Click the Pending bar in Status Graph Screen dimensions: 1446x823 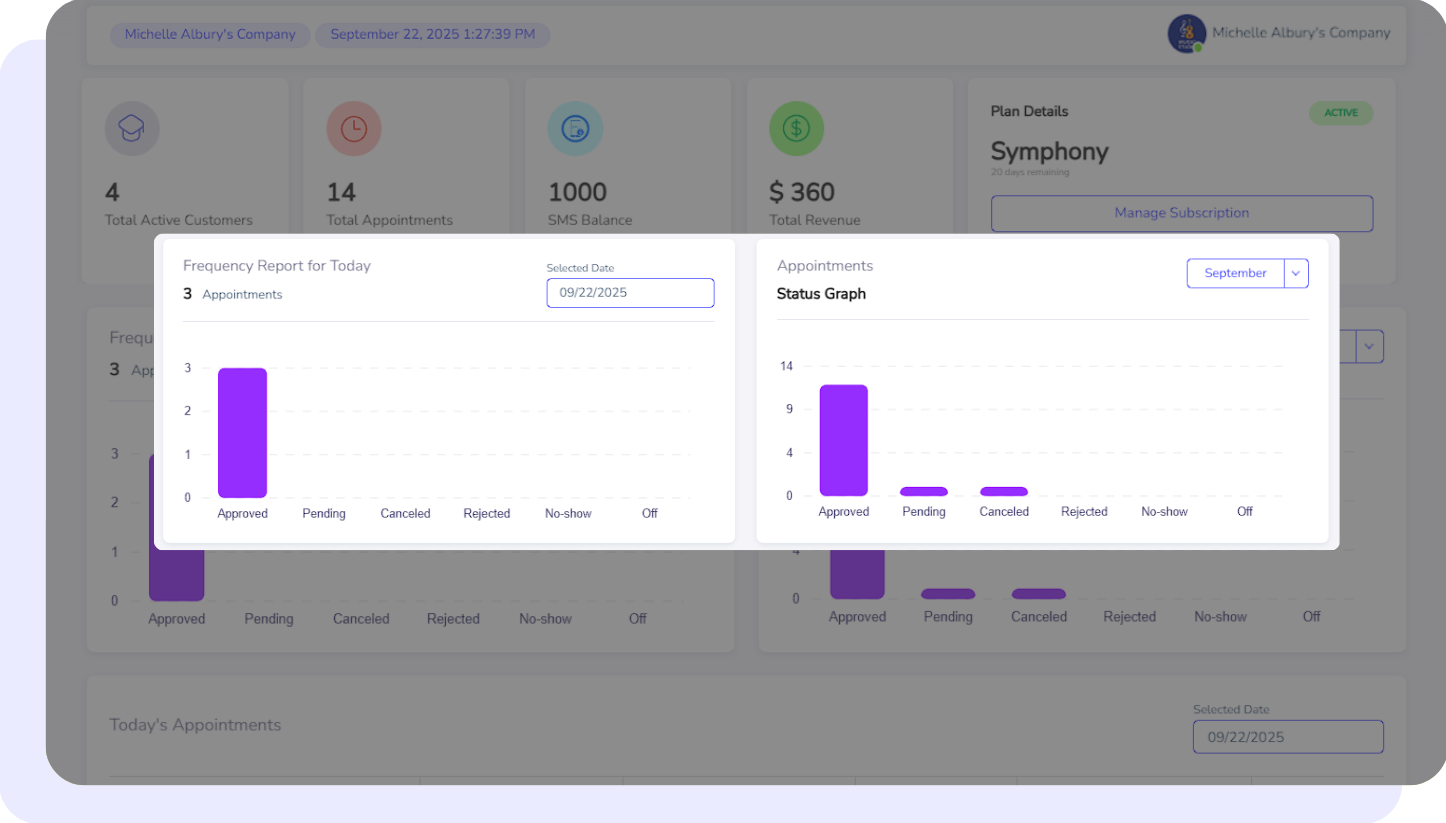point(923,491)
